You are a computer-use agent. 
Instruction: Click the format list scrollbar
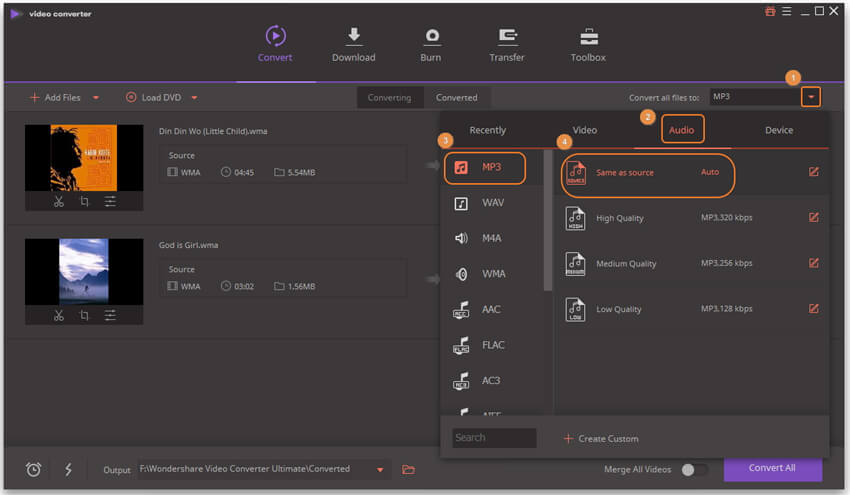pos(548,220)
